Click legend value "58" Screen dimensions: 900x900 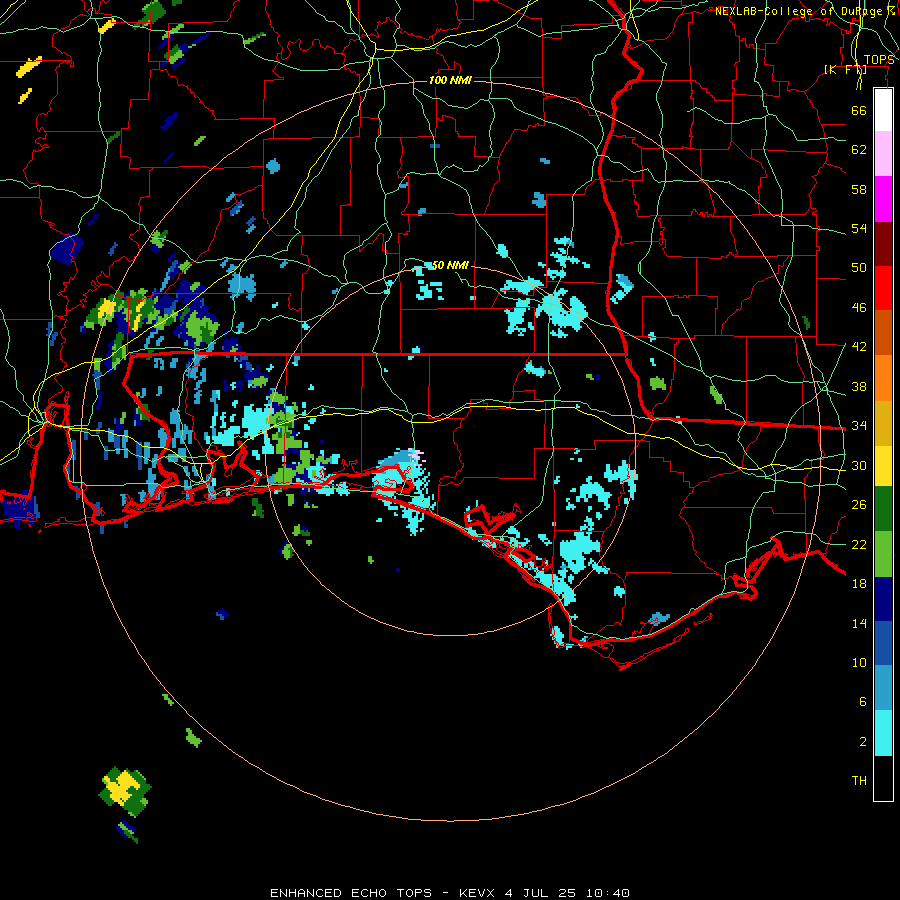coord(859,189)
